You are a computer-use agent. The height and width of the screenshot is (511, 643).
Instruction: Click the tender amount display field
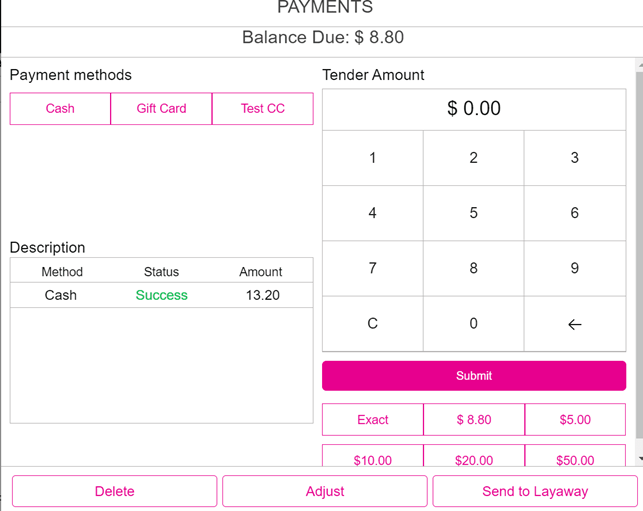point(473,108)
